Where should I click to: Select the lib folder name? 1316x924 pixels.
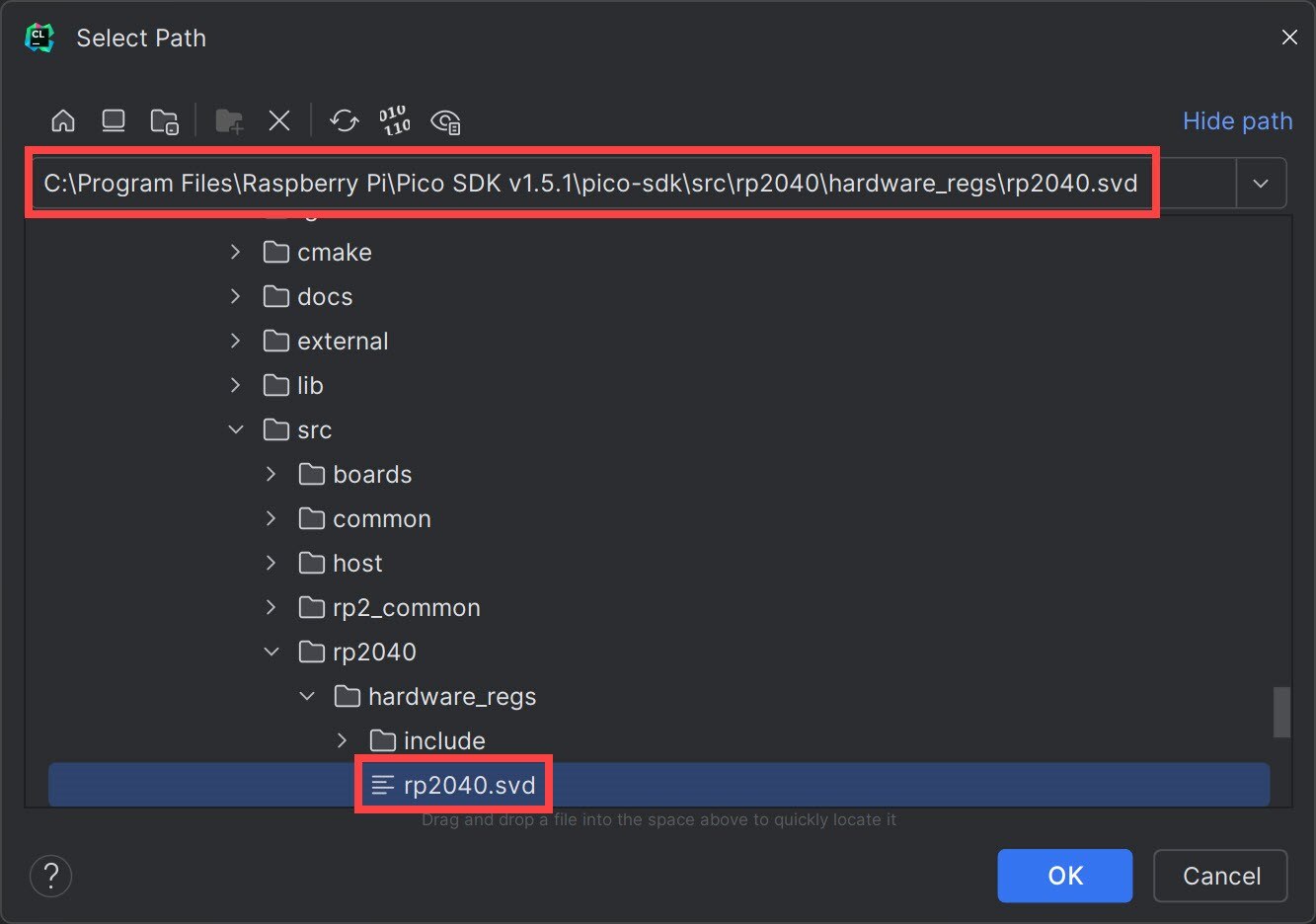click(x=310, y=386)
